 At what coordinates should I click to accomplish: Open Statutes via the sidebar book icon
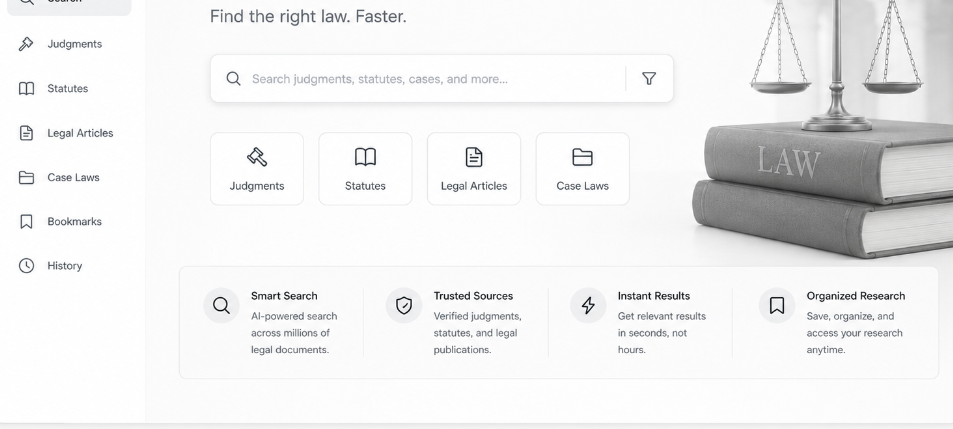point(26,89)
